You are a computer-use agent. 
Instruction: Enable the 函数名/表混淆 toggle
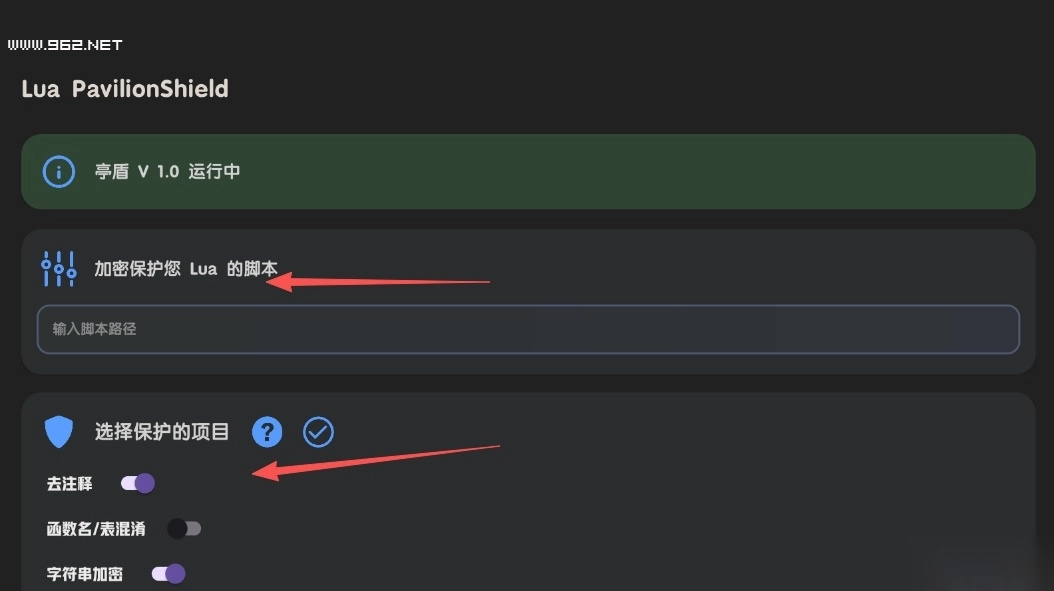pos(185,529)
